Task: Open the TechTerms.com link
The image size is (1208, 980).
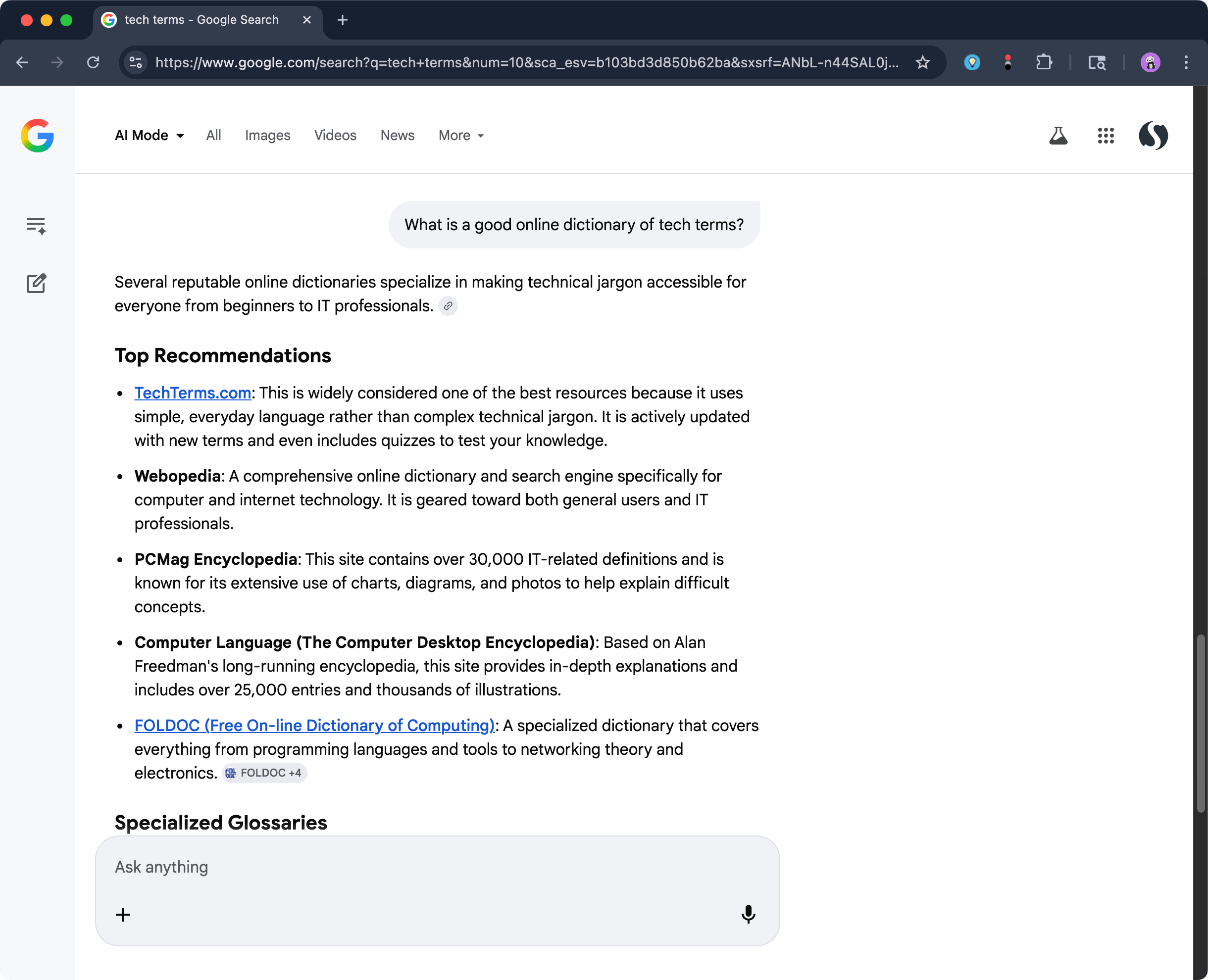Action: point(193,393)
